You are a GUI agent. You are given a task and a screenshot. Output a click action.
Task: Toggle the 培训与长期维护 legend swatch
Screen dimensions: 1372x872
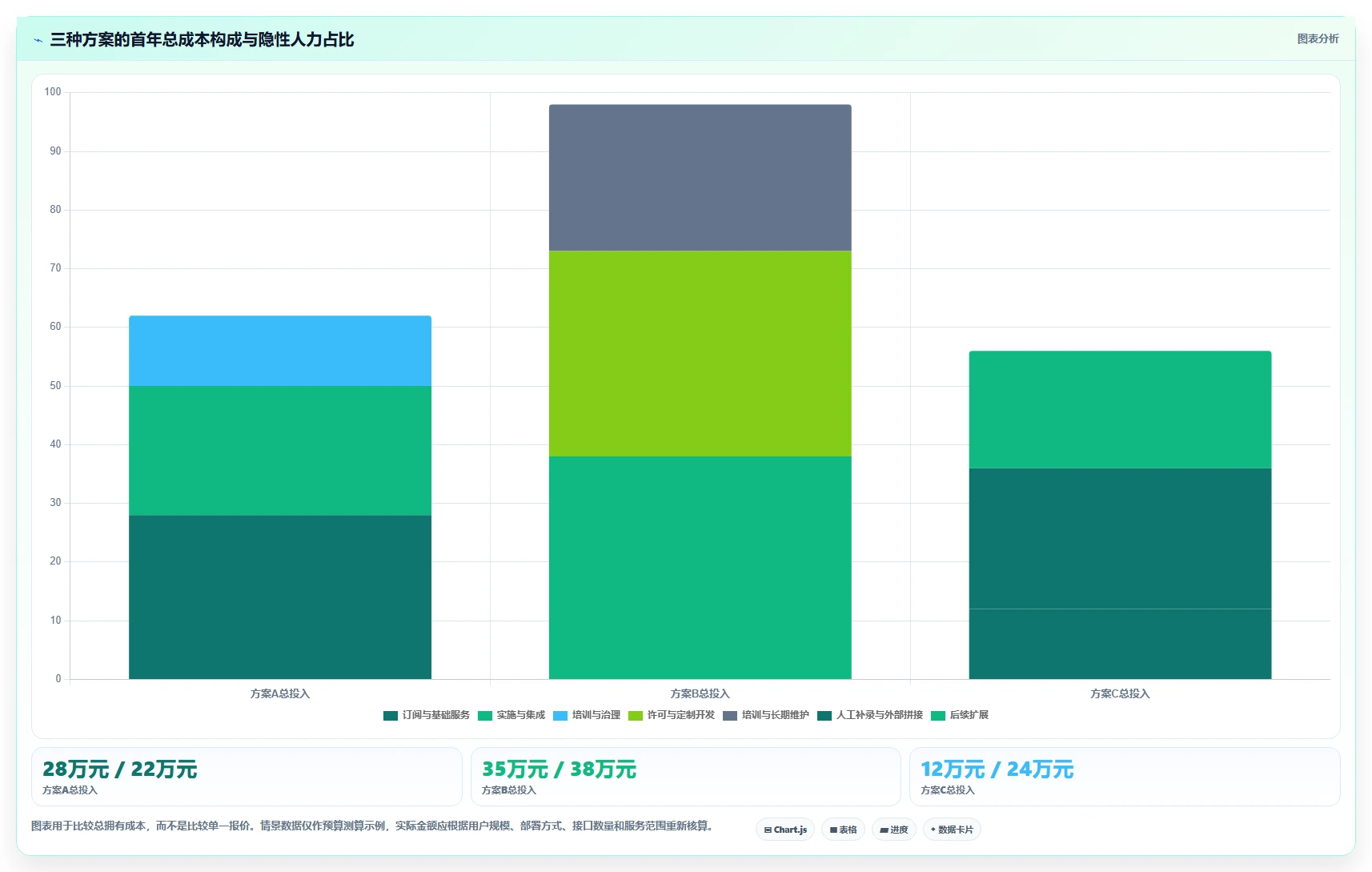(730, 715)
